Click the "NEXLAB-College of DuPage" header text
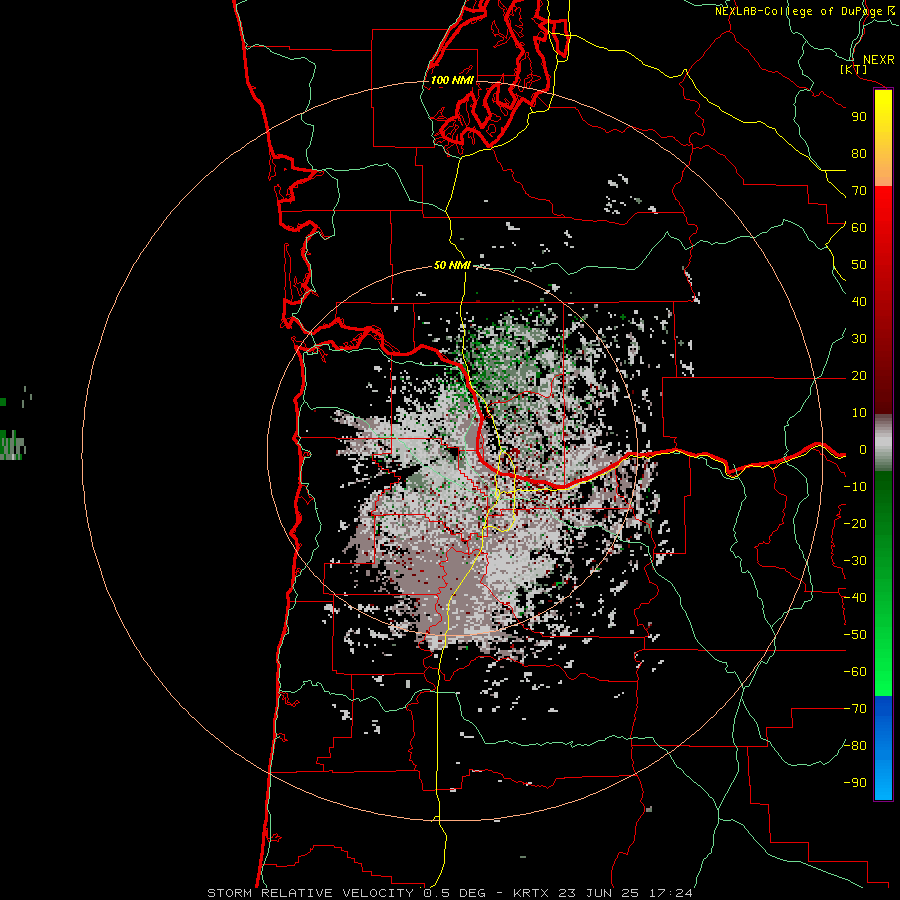This screenshot has width=900, height=900. (x=798, y=11)
